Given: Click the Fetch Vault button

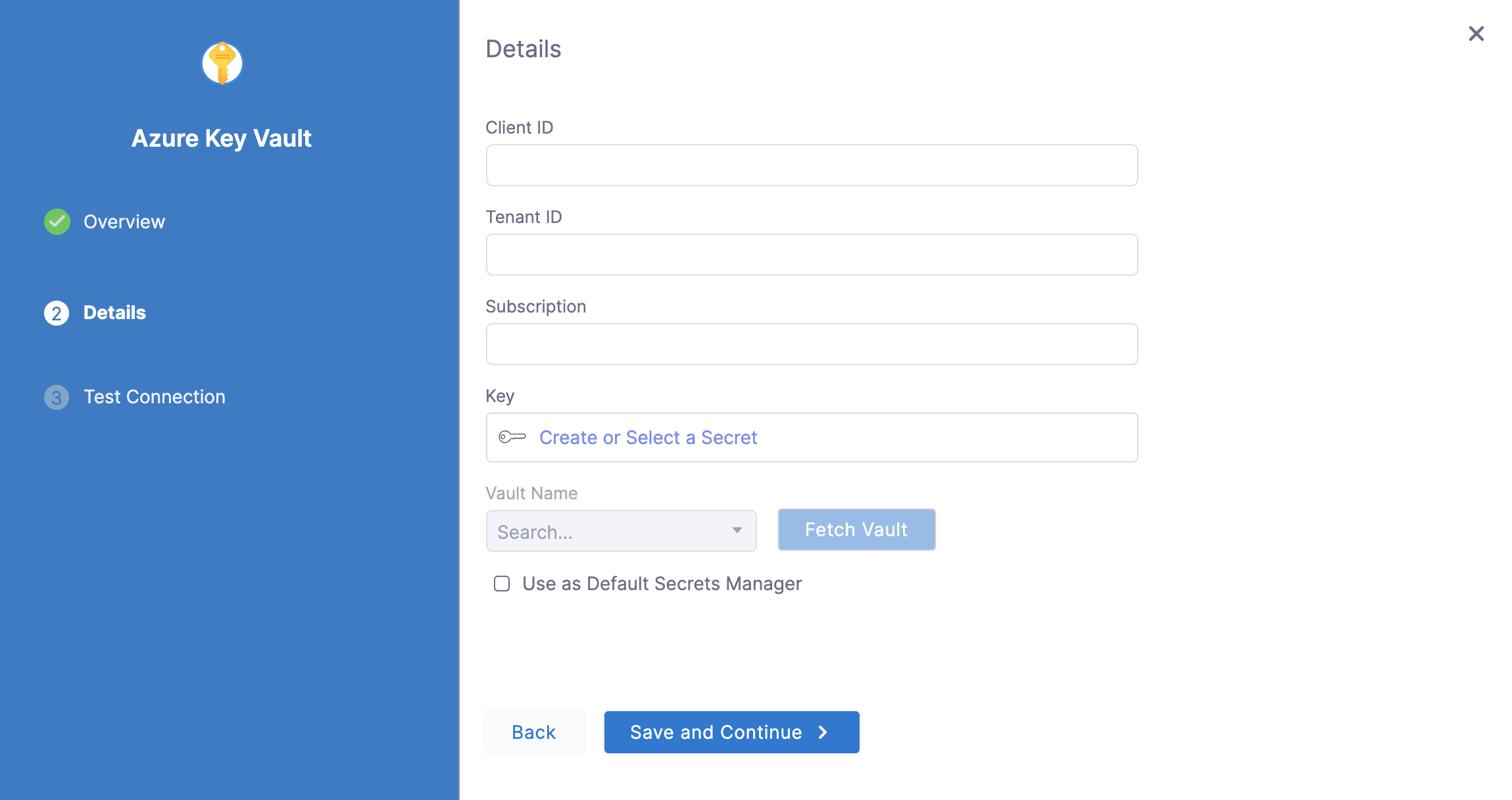Looking at the screenshot, I should click(856, 530).
